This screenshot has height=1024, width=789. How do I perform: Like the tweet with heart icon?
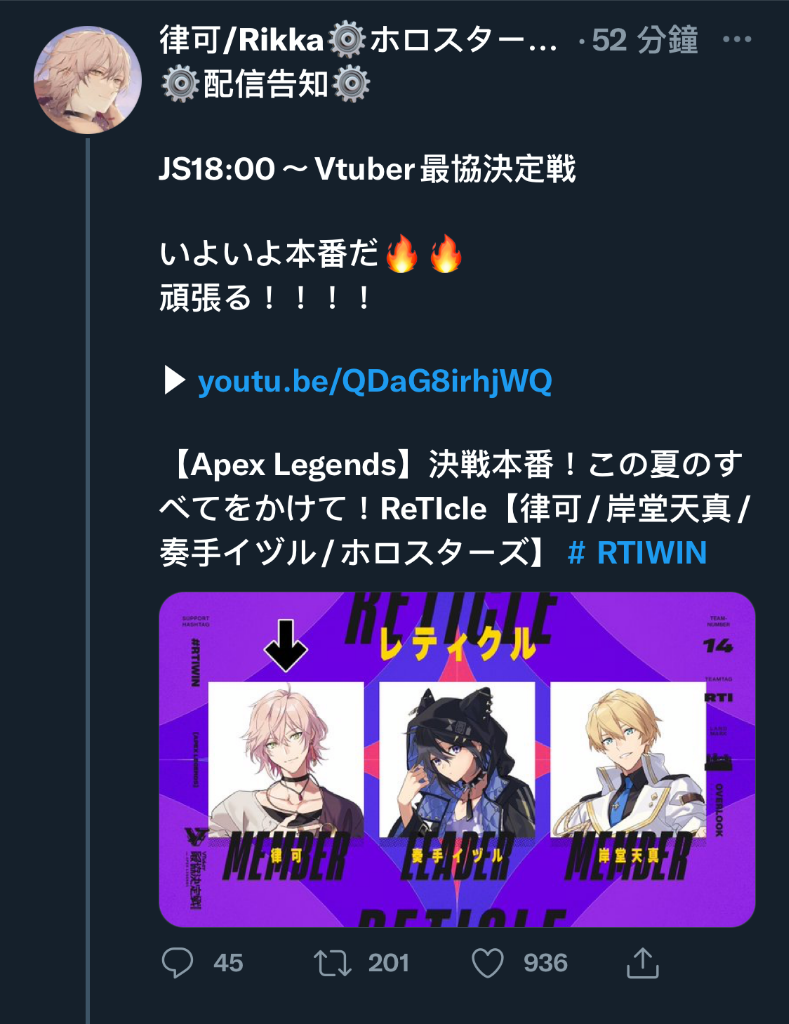pos(488,963)
